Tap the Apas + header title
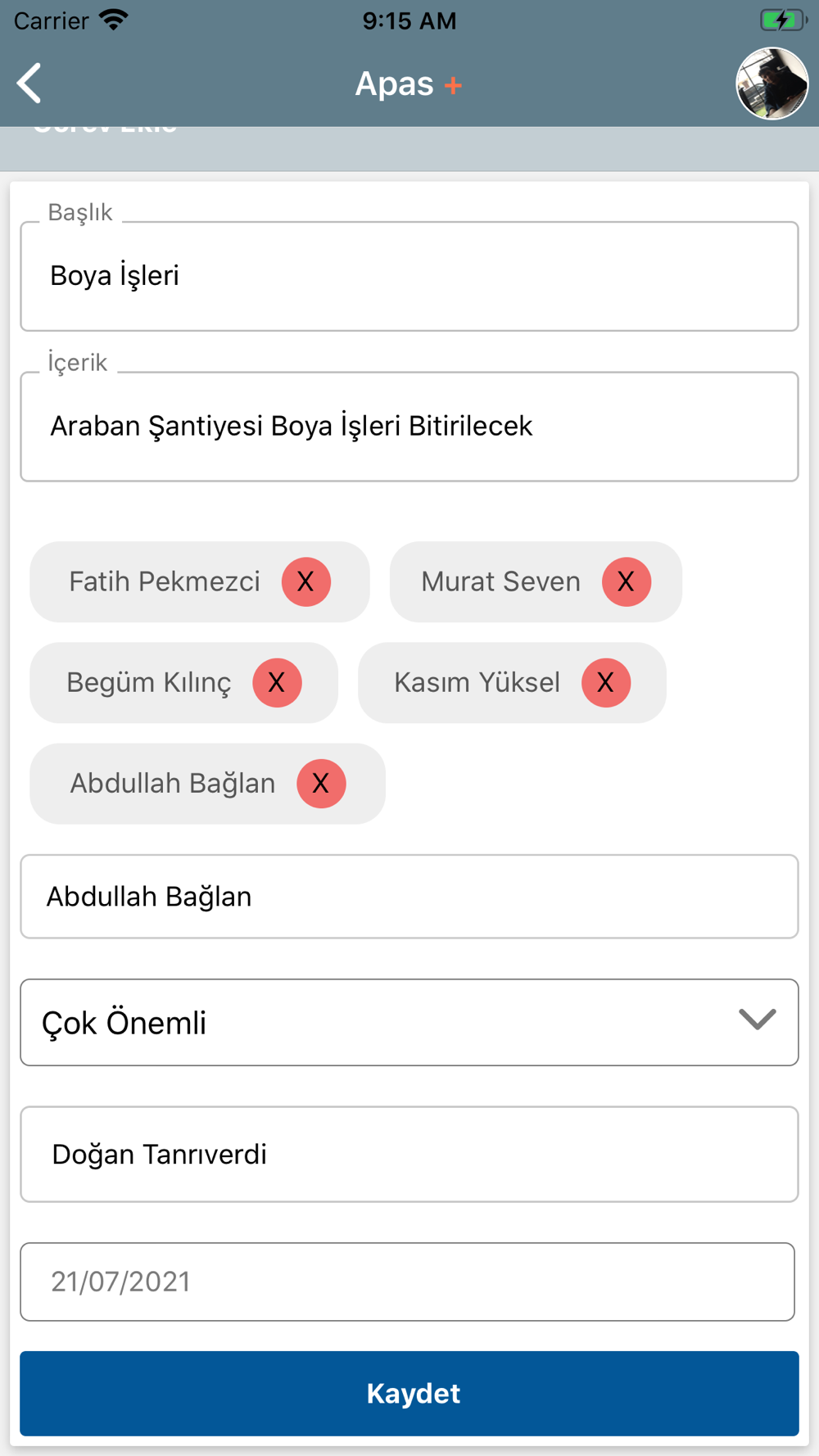Image resolution: width=819 pixels, height=1456 pixels. point(409,84)
